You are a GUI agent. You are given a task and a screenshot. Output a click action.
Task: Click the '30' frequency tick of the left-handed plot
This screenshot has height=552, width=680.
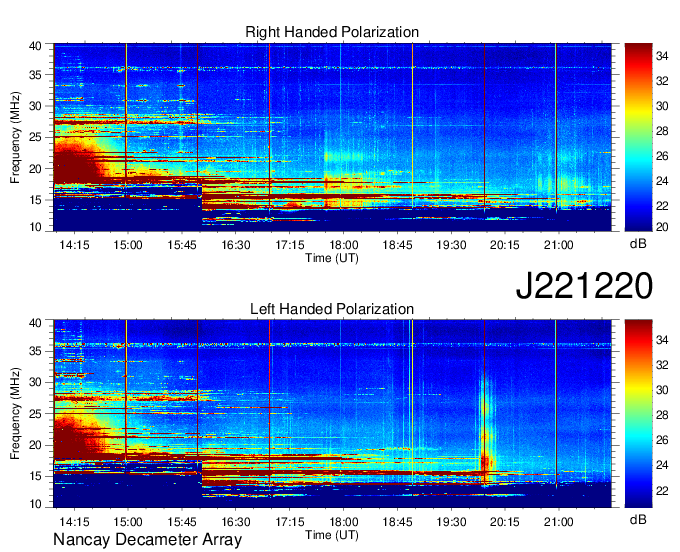coord(36,382)
